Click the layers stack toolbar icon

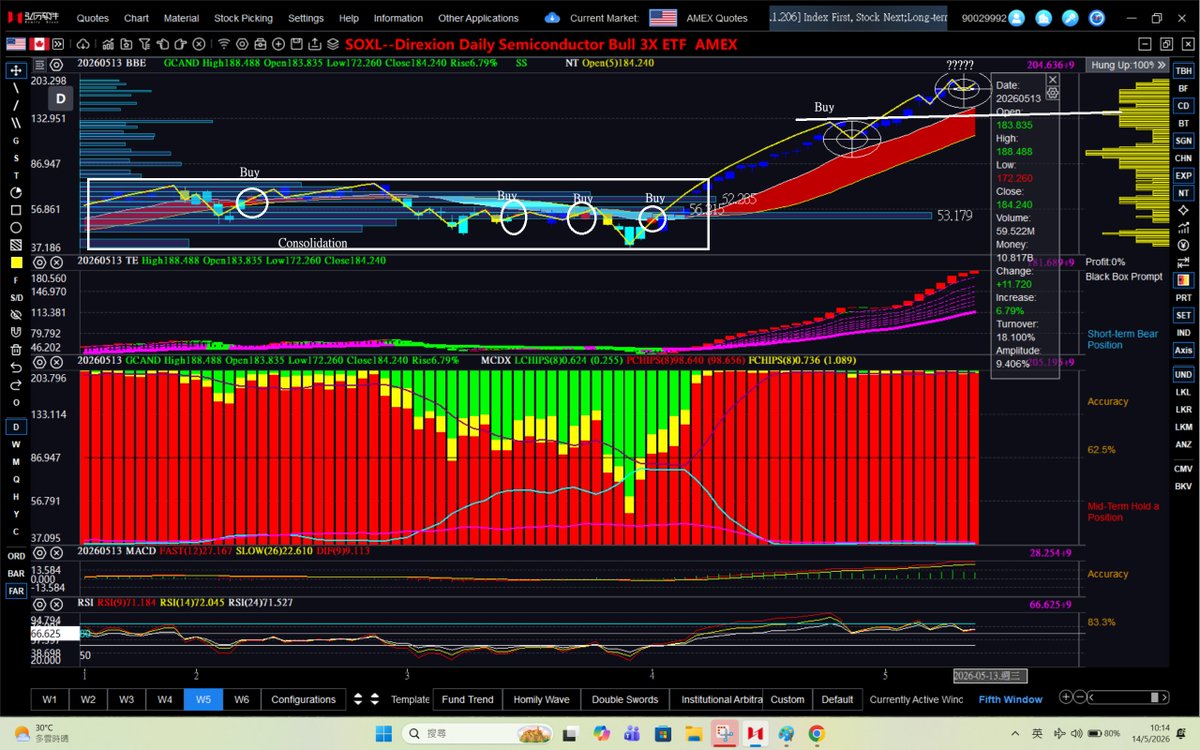pyautogui.click(x=332, y=45)
